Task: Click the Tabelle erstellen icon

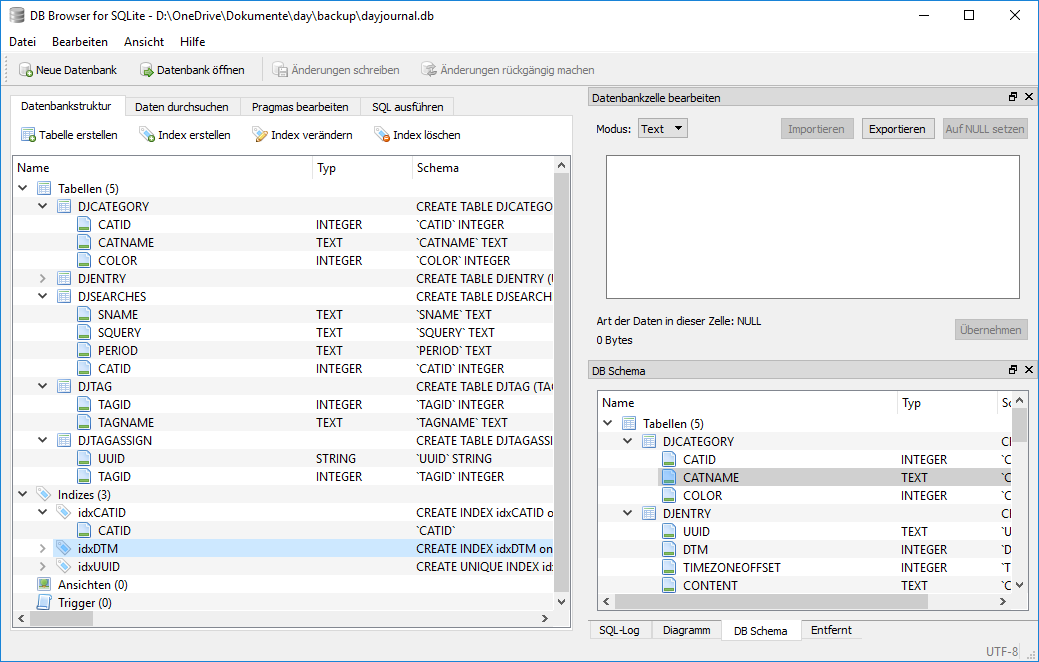Action: [x=28, y=135]
